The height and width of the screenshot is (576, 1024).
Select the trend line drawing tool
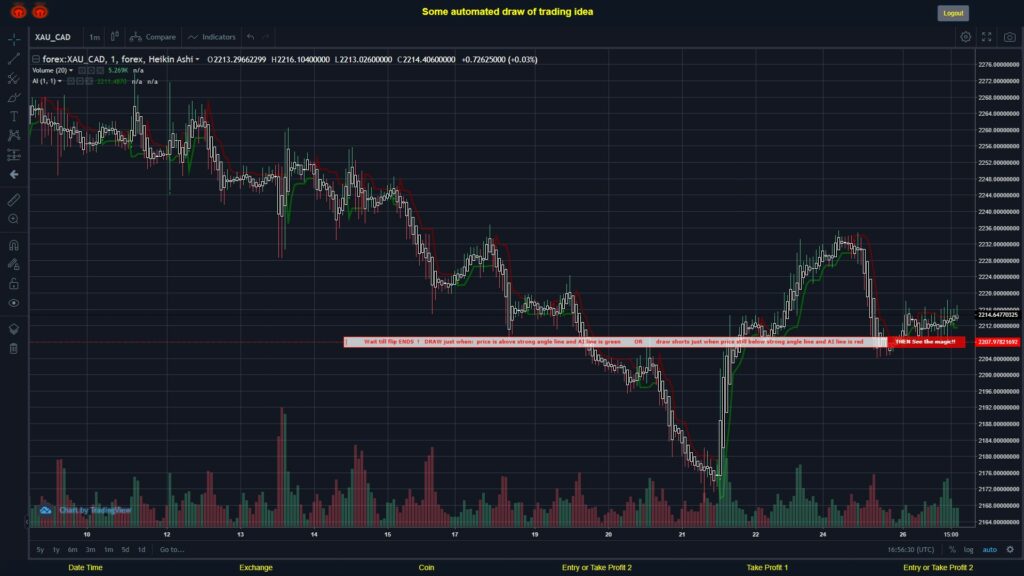[x=14, y=59]
